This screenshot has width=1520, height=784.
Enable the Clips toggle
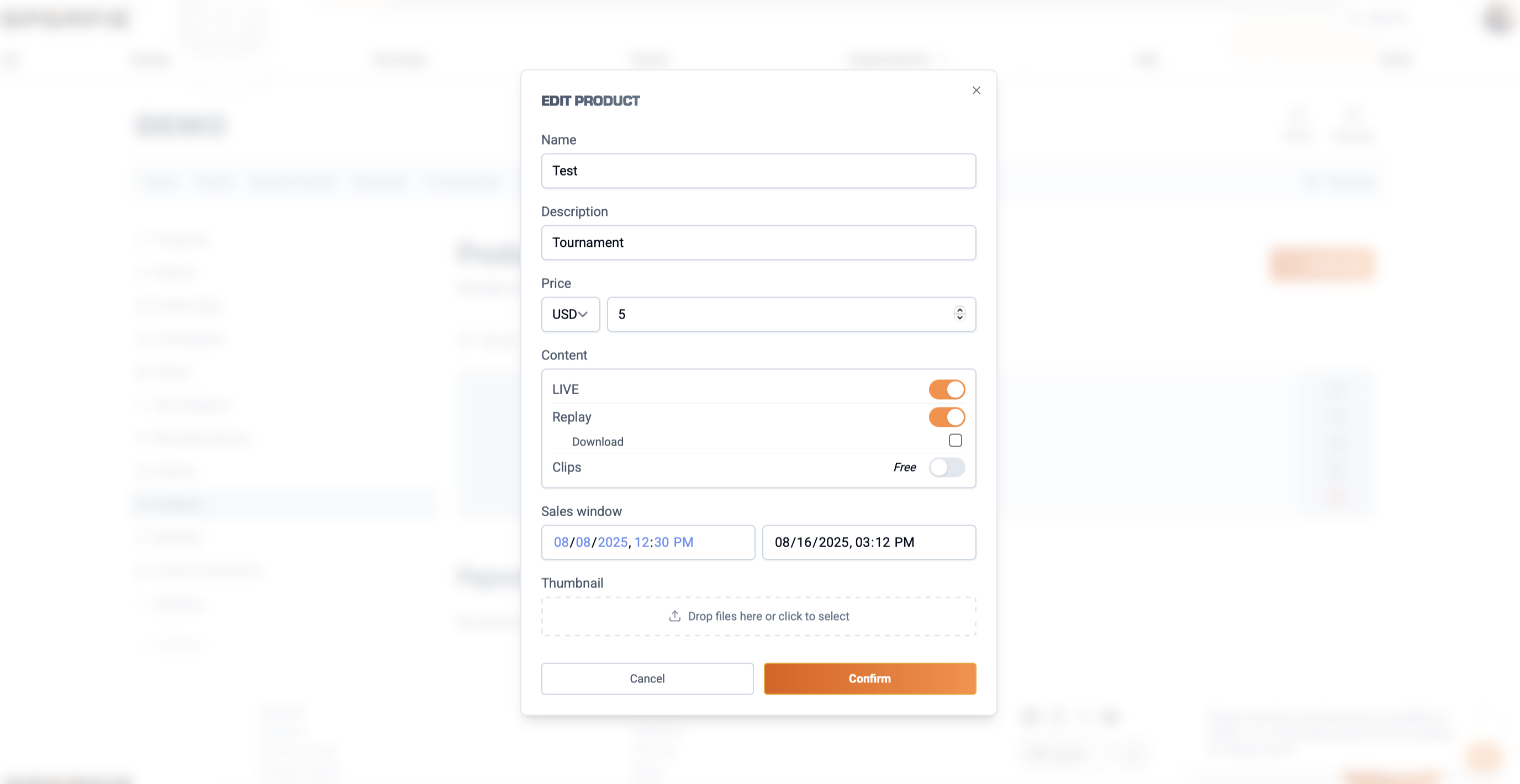click(946, 467)
